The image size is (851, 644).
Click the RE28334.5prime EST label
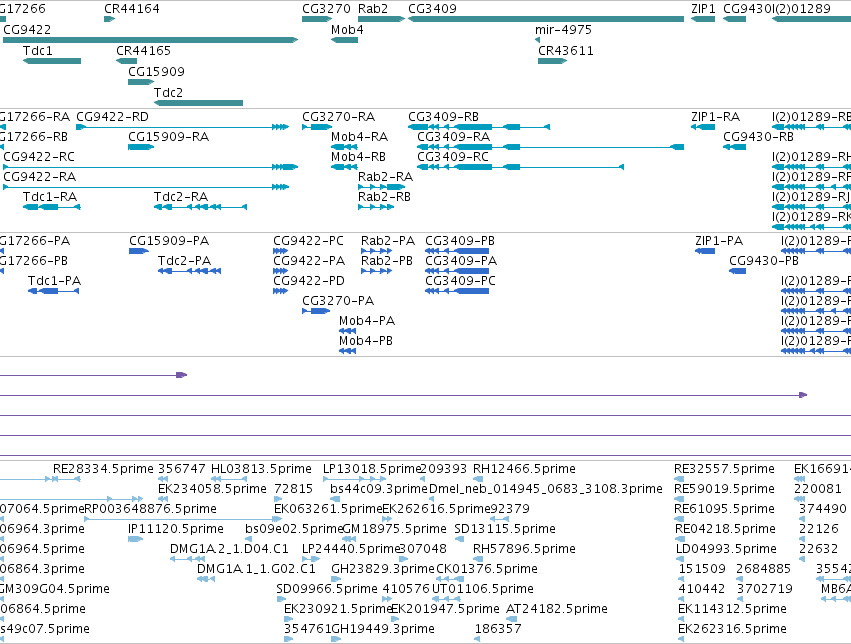click(103, 469)
